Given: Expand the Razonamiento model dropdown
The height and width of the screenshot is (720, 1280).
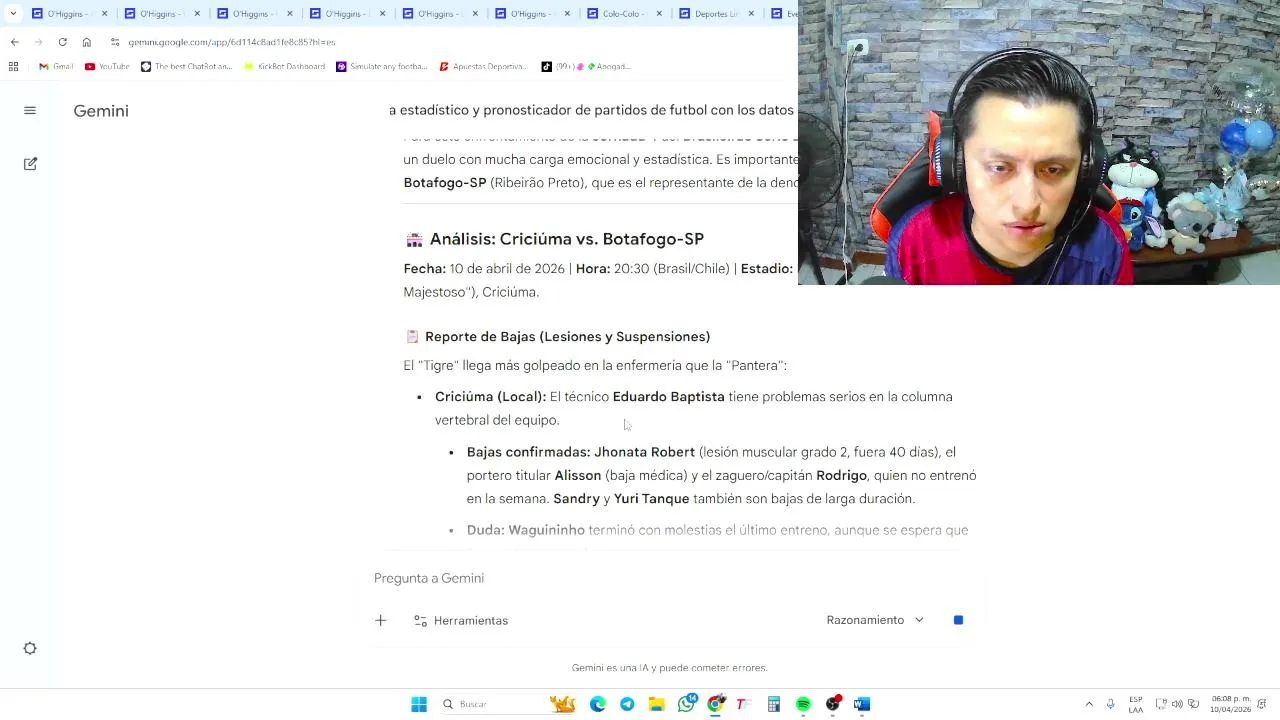Looking at the screenshot, I should (x=875, y=620).
